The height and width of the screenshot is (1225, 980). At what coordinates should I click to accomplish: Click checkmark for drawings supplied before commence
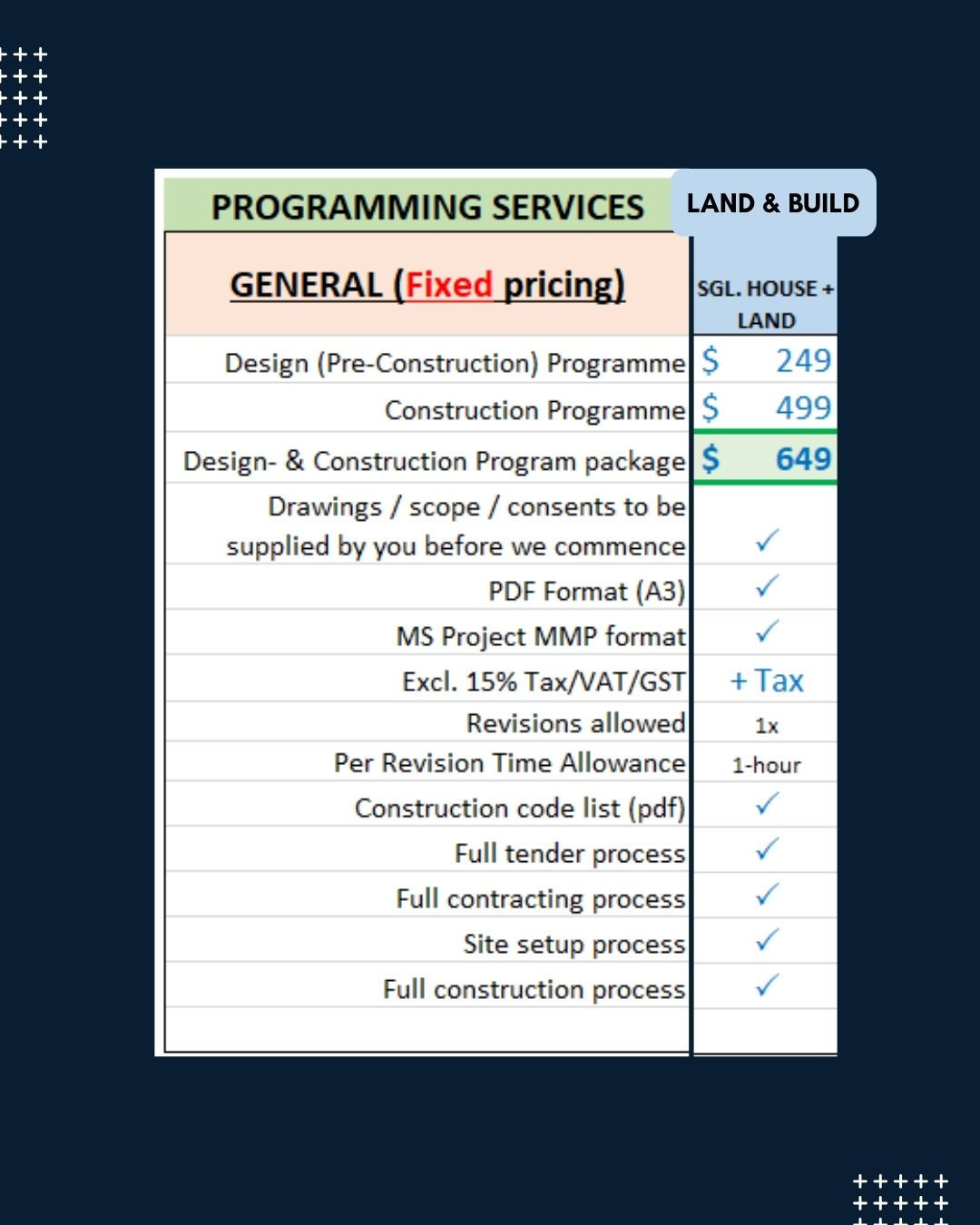767,541
